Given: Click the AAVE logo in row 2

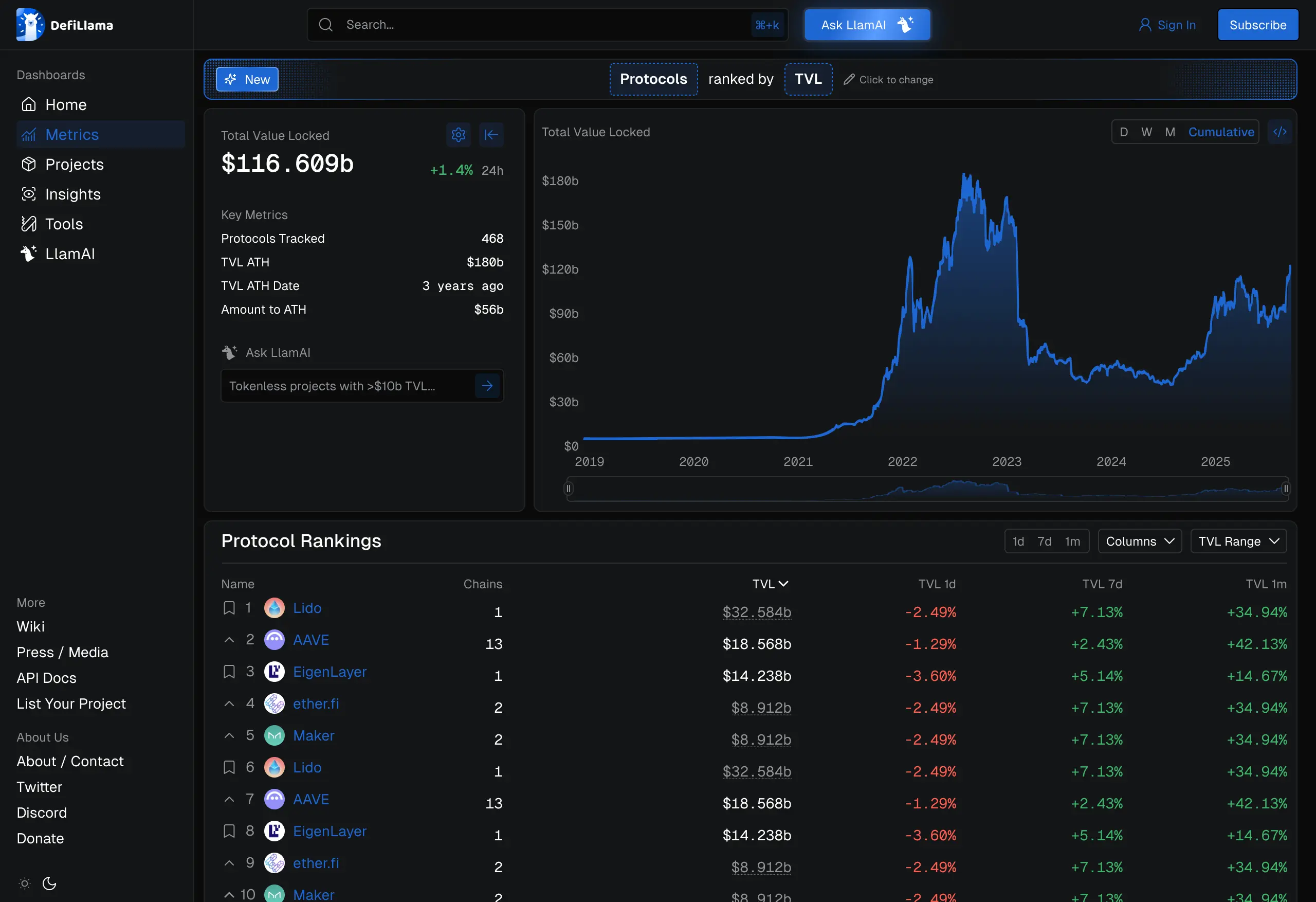Looking at the screenshot, I should coord(275,640).
